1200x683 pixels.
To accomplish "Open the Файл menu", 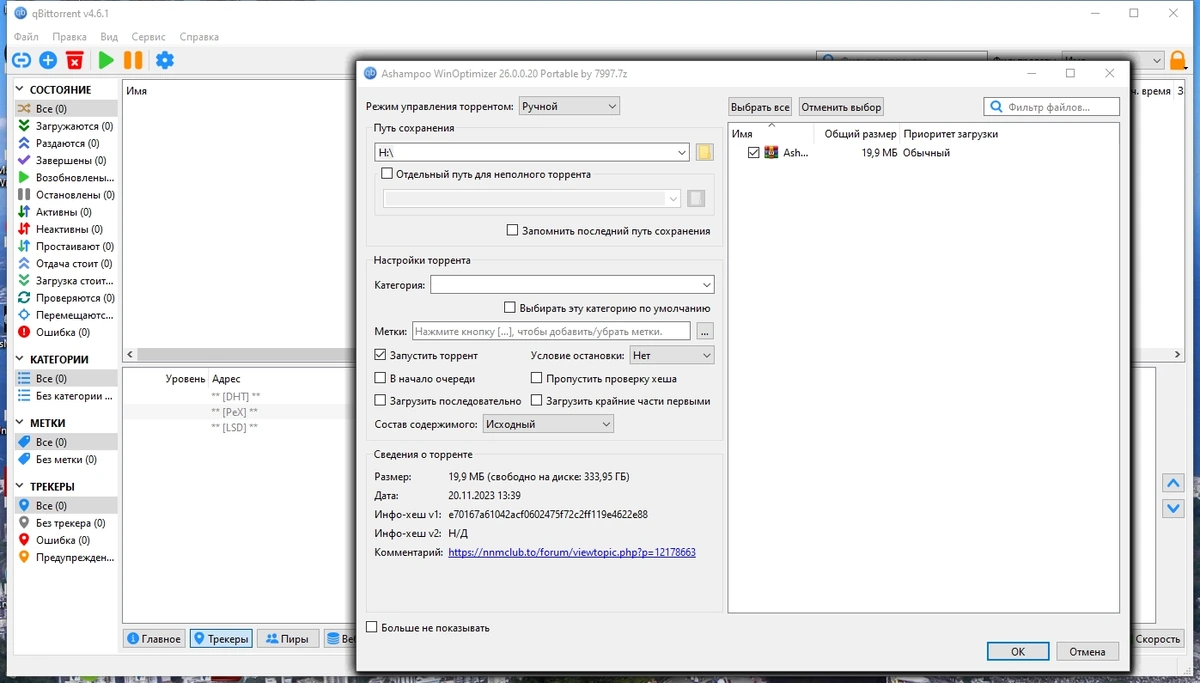I will coord(26,36).
